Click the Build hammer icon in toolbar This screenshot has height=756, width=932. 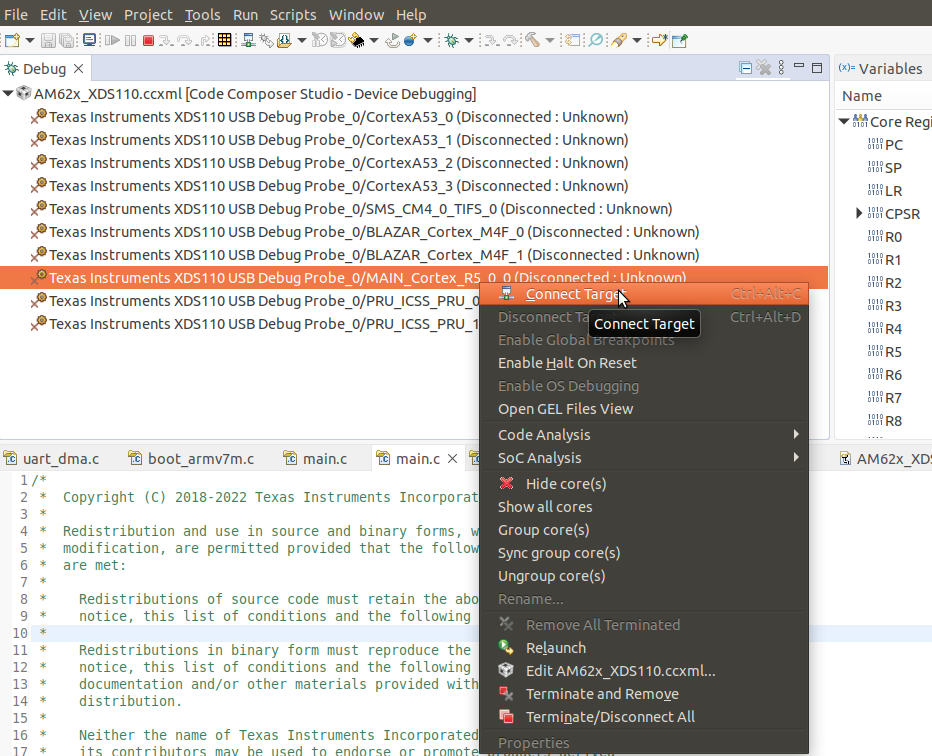click(533, 41)
